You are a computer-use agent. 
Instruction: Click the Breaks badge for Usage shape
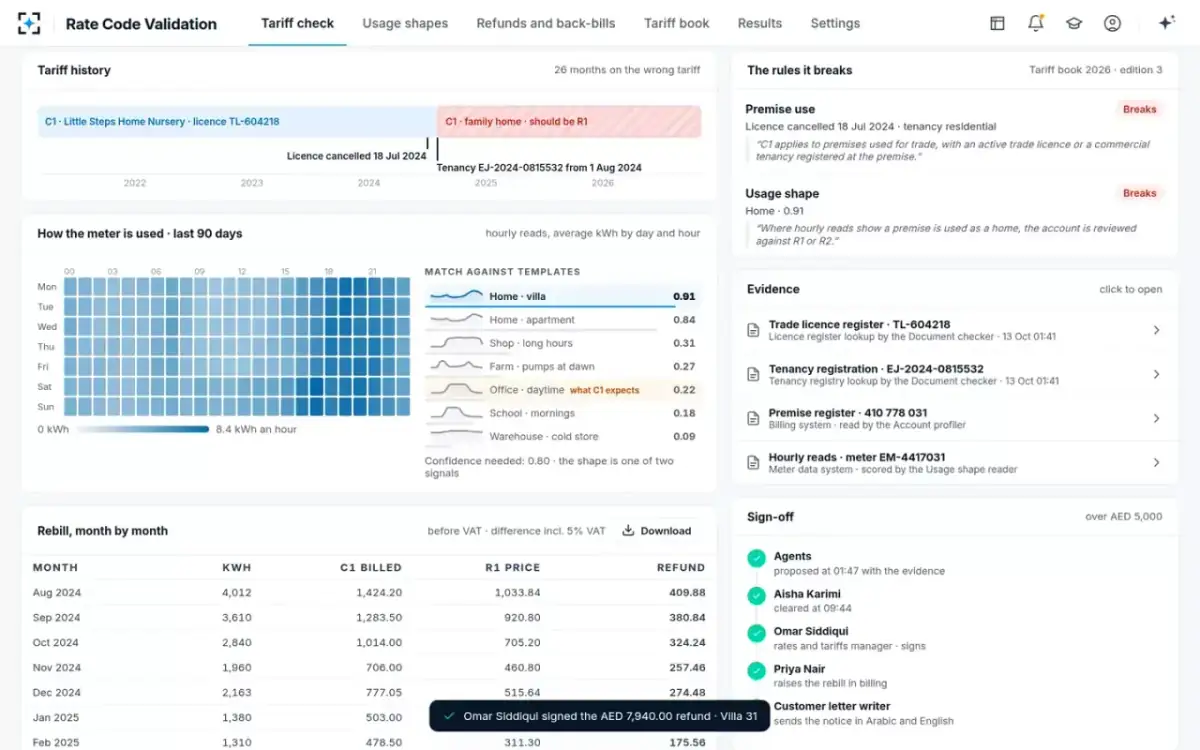tap(1139, 193)
